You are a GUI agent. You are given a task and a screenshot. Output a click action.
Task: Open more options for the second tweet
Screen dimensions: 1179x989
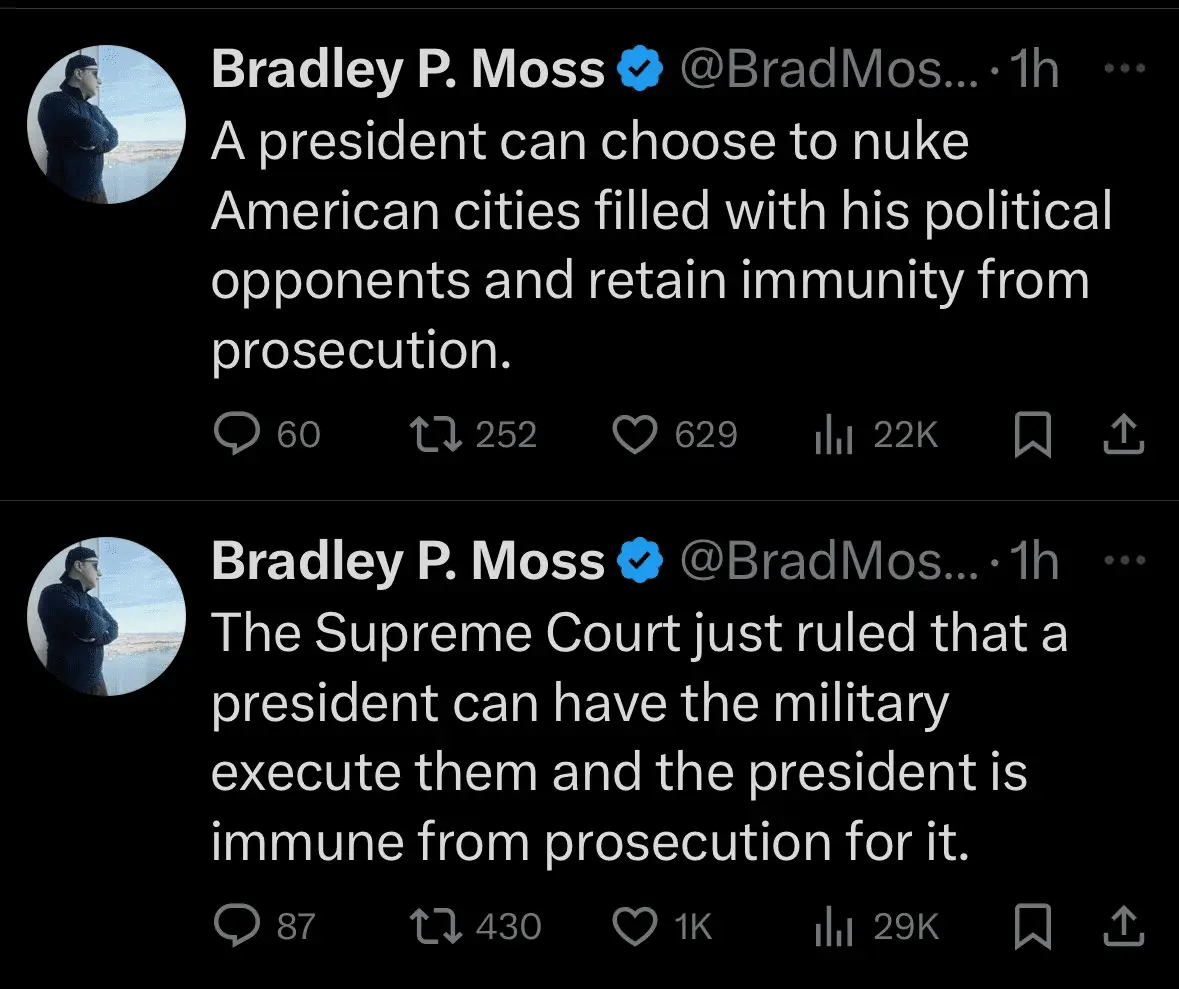pos(1127,560)
